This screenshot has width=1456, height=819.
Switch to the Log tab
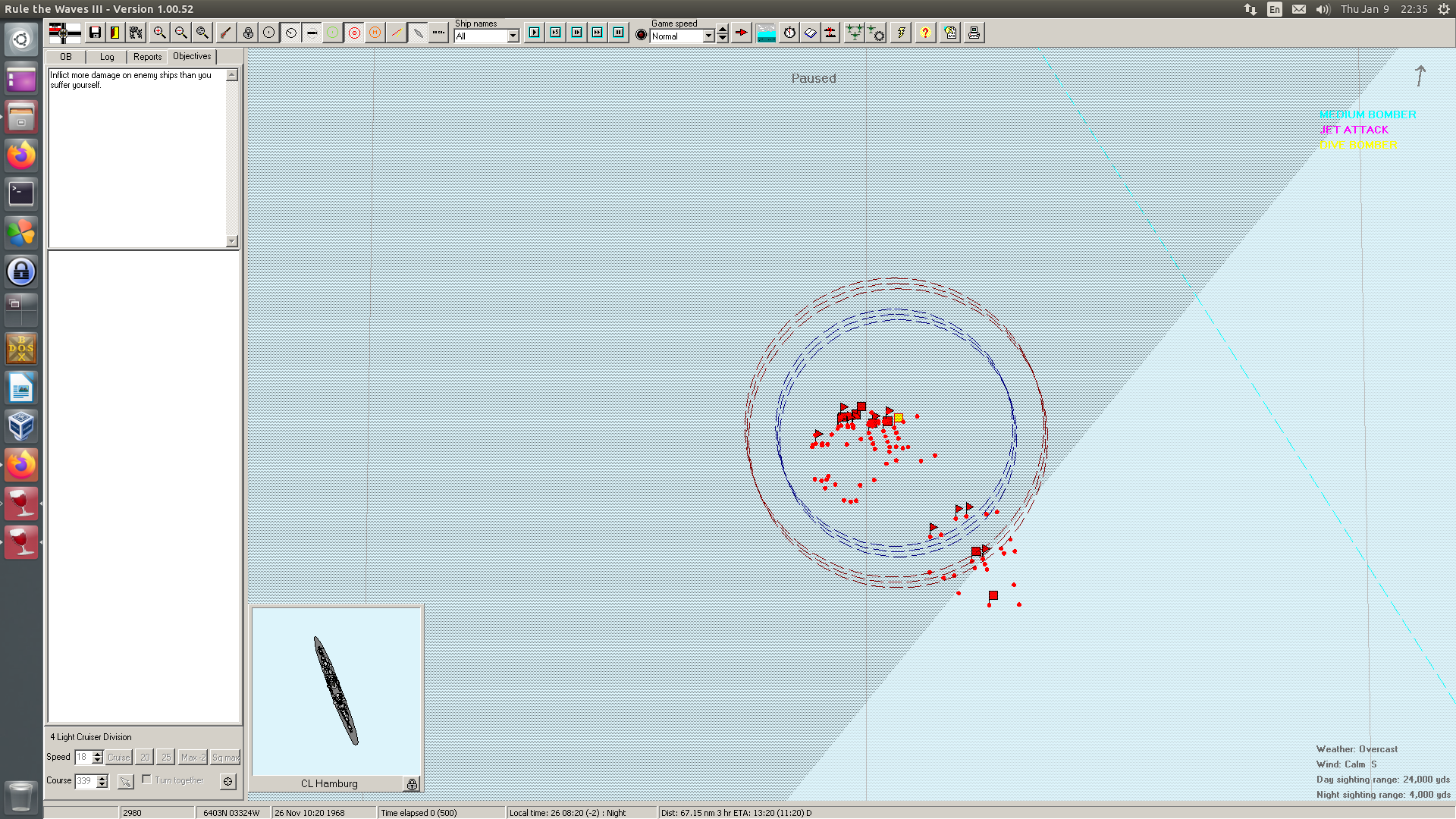pos(107,57)
